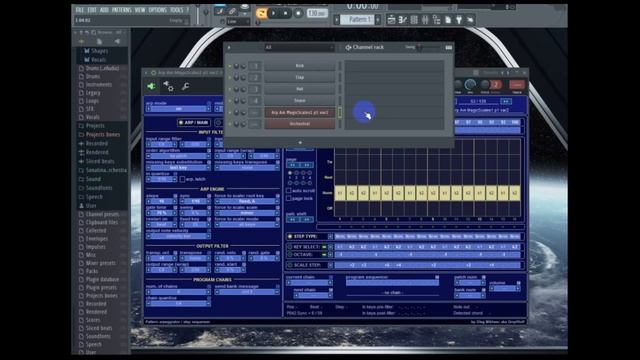Open the order algorithm dropdown
Screen dimensions: 640x360
click(x=178, y=156)
